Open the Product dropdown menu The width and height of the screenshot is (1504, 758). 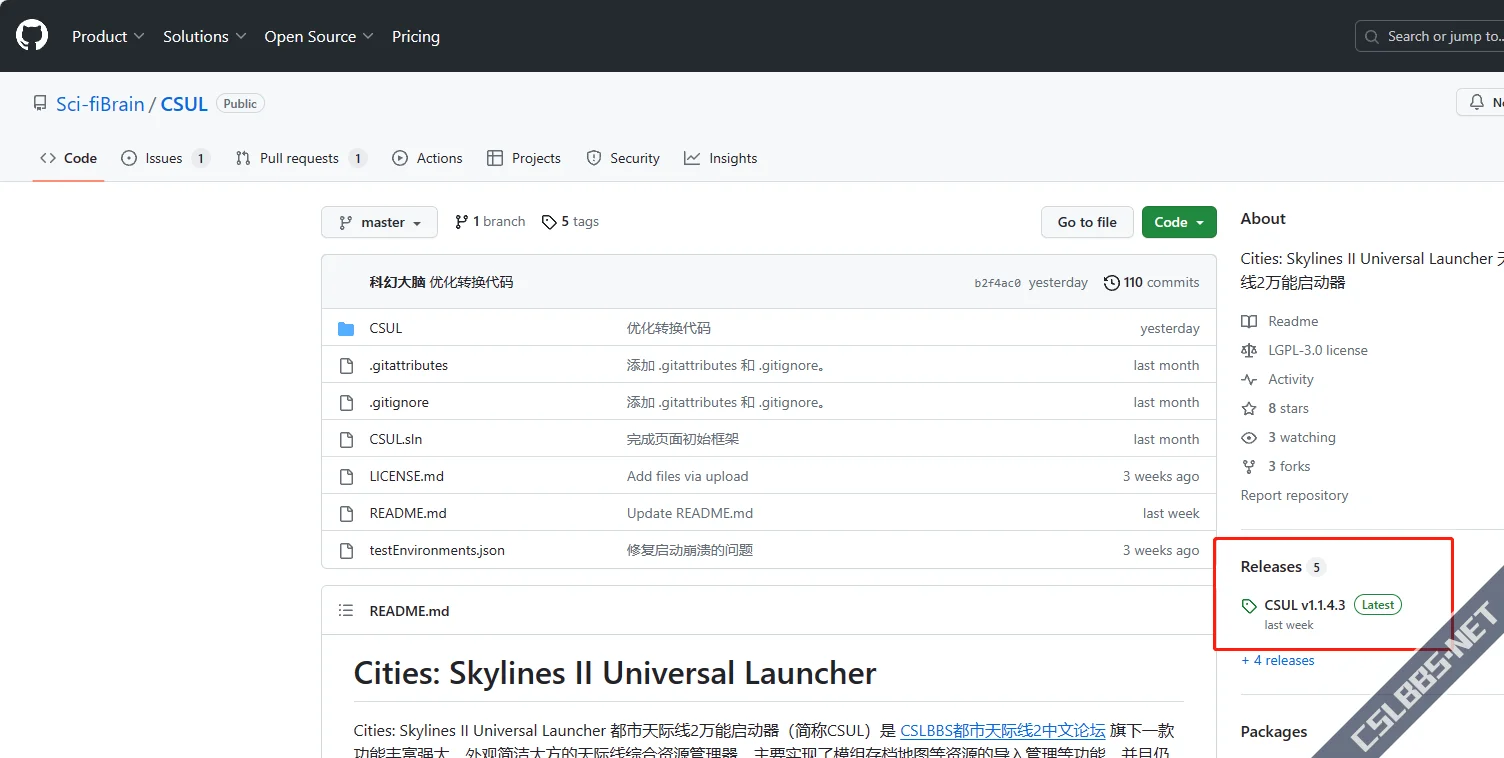(108, 36)
